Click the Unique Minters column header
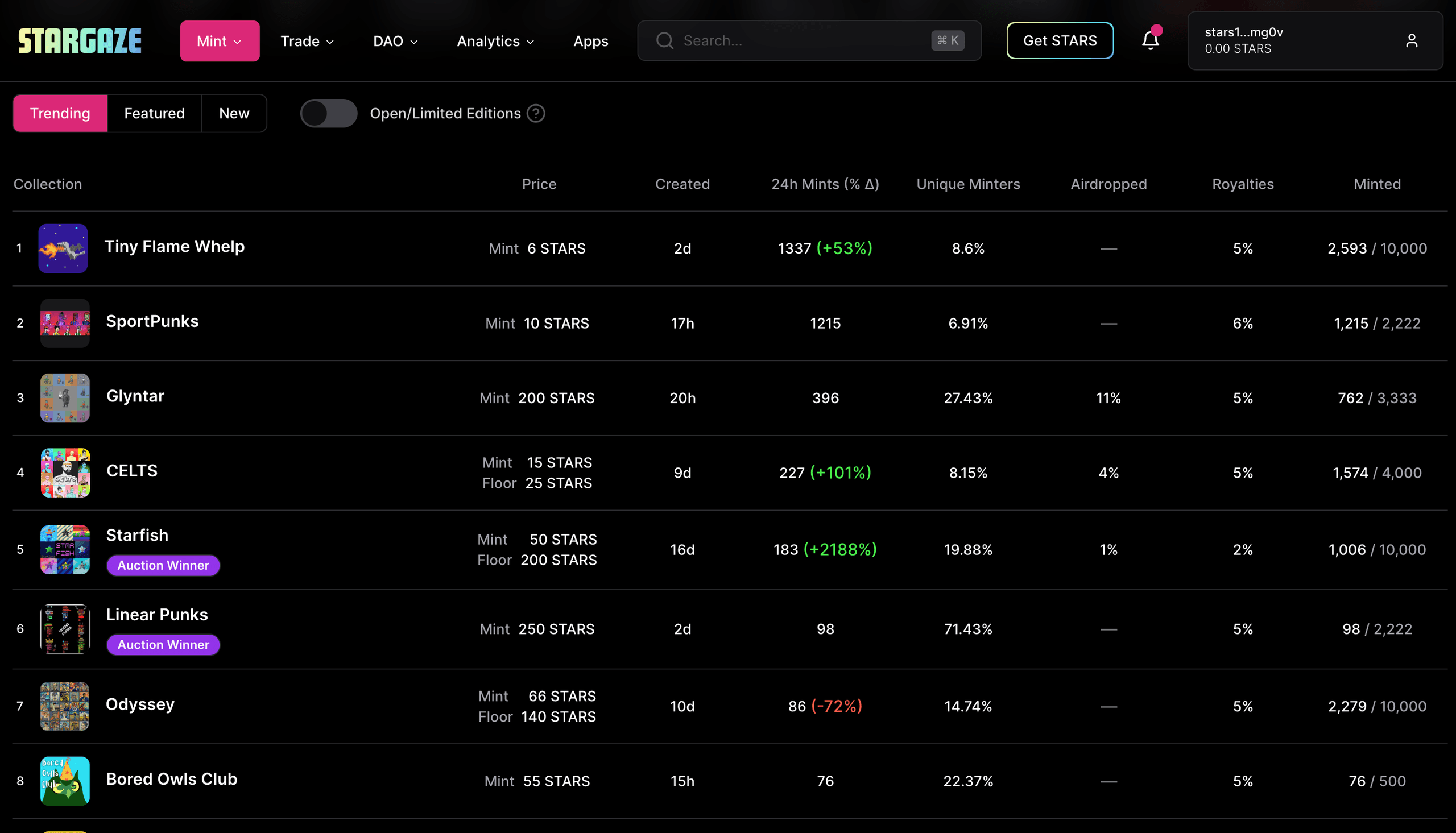Viewport: 1456px width, 833px height. [968, 184]
